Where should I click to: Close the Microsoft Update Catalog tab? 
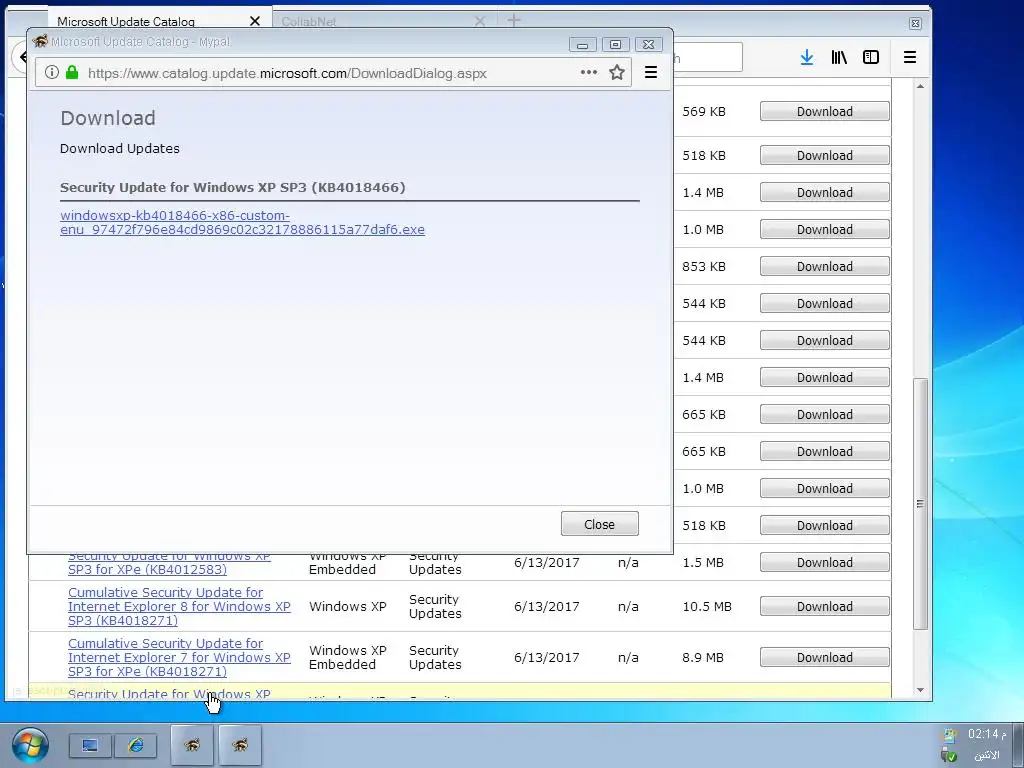click(x=255, y=21)
